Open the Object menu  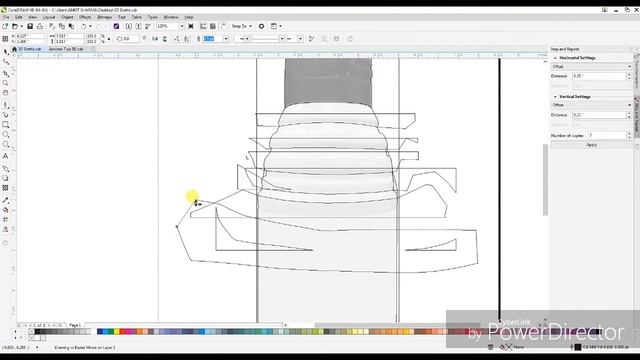click(x=67, y=17)
